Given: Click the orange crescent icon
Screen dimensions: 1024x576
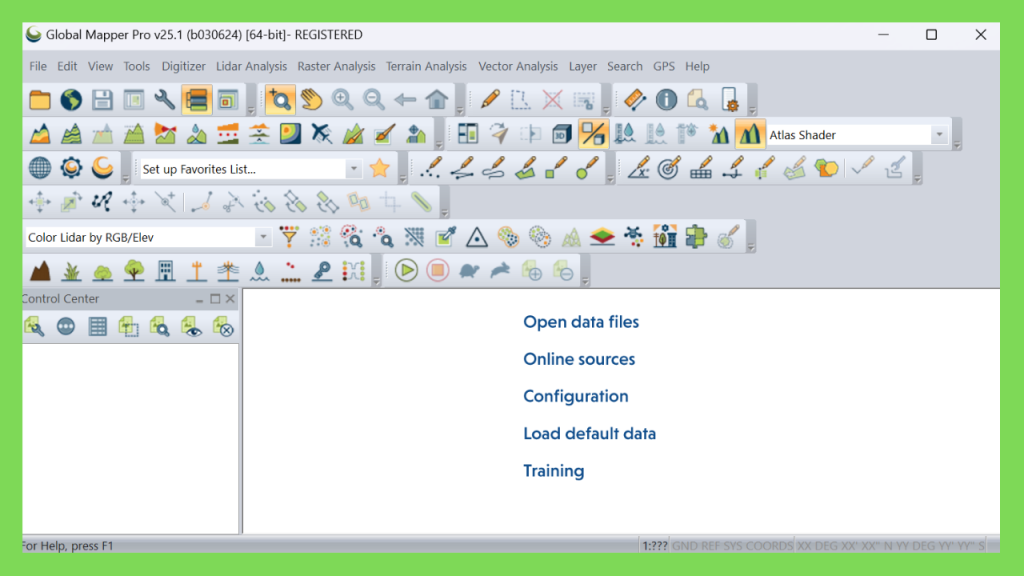Looking at the screenshot, I should pos(103,168).
